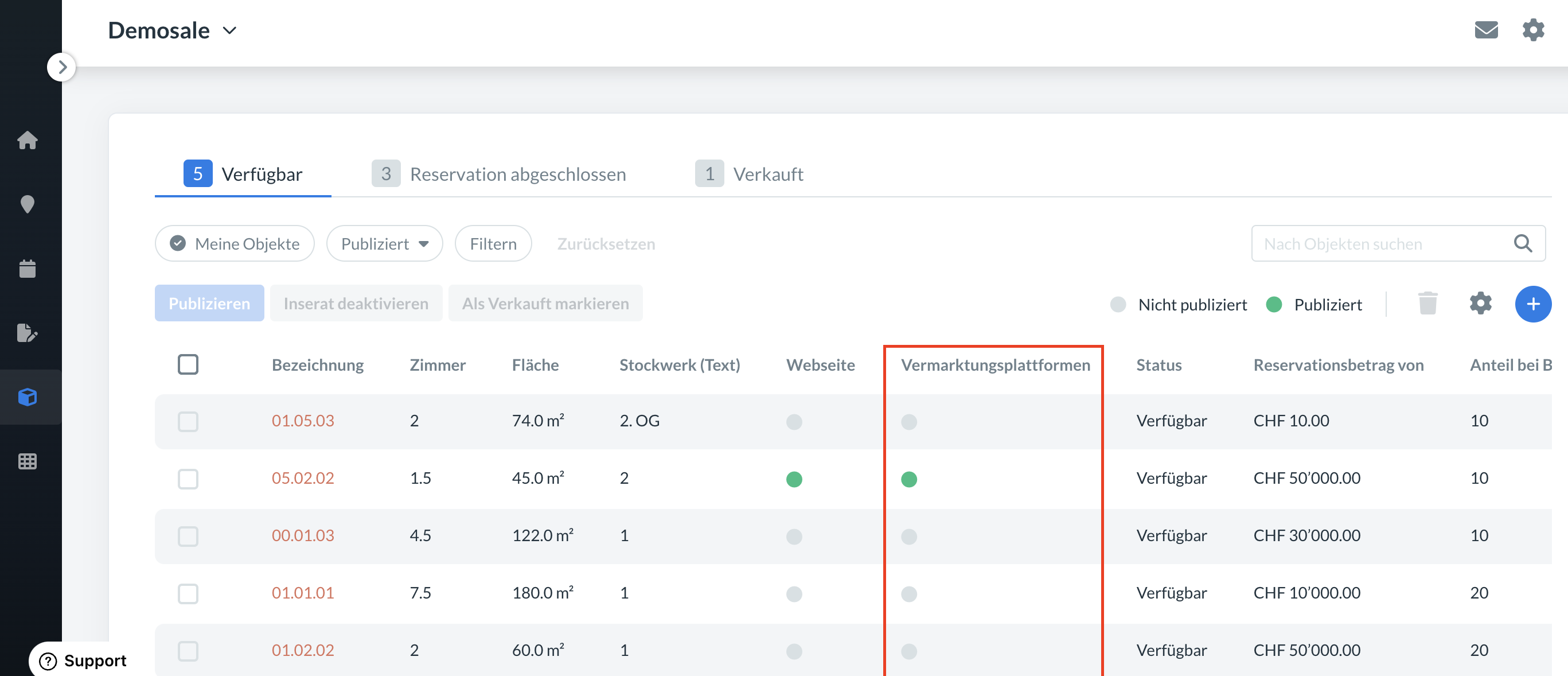Select the checkbox for row 05.02.02
This screenshot has width=1568, height=676.
(x=188, y=479)
